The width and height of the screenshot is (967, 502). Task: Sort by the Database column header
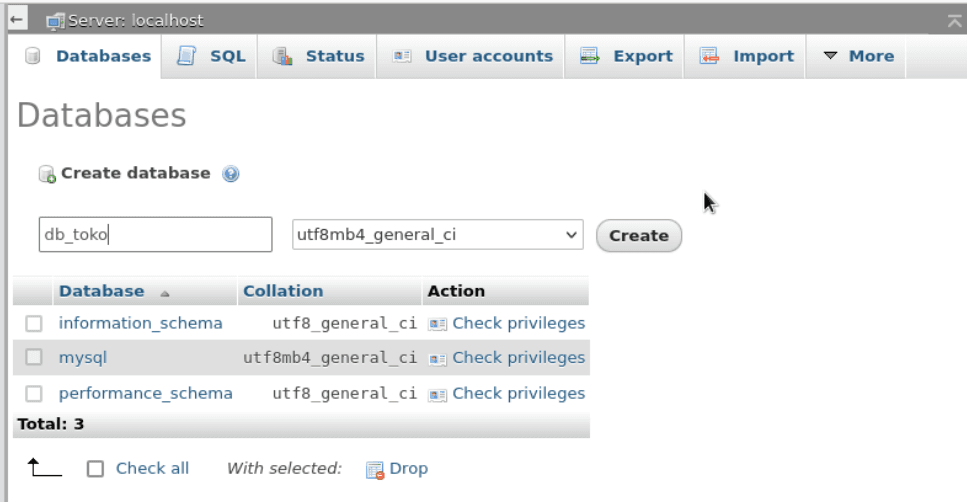click(101, 291)
